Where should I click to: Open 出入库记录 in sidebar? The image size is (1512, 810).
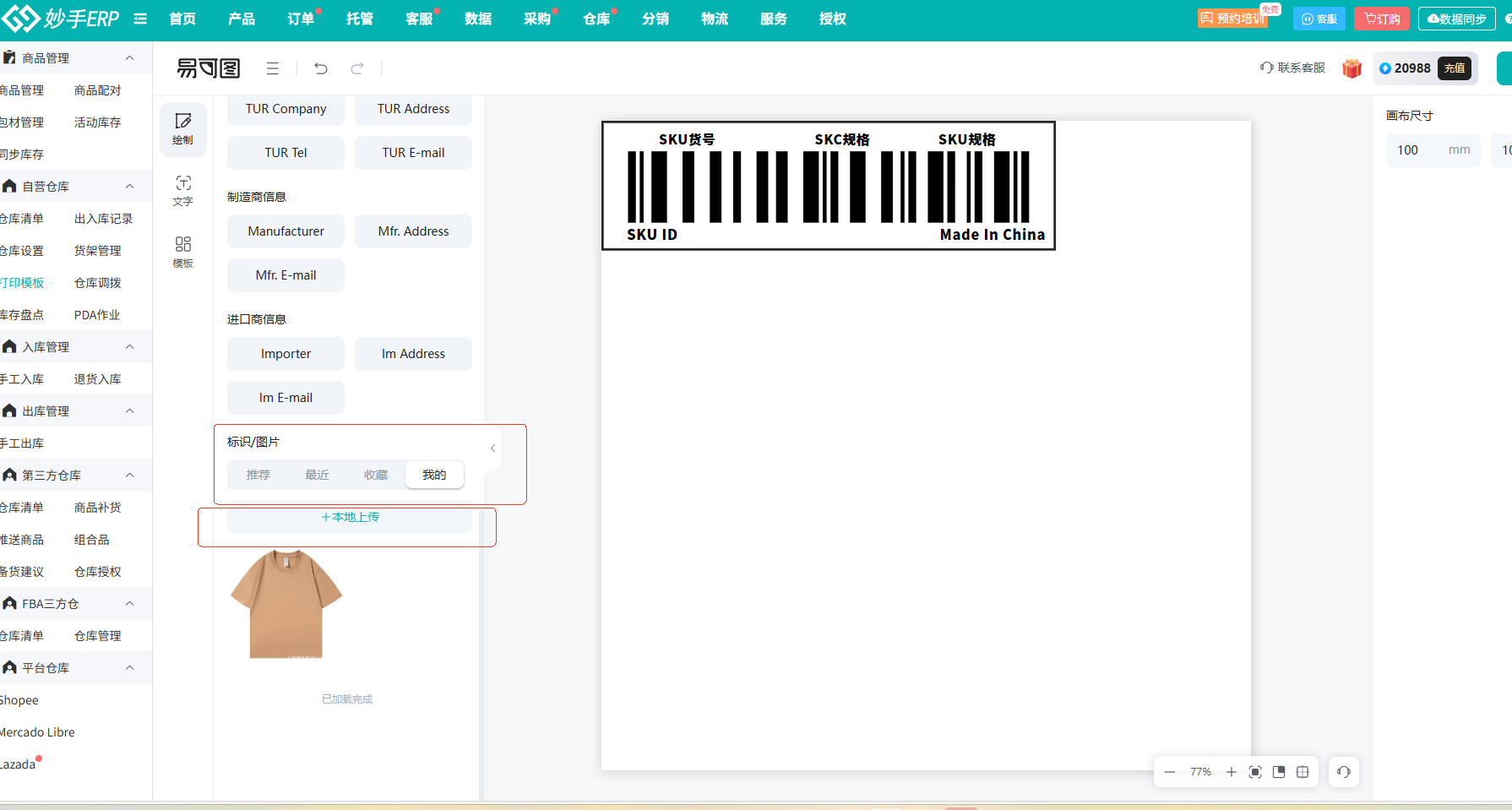click(x=103, y=219)
